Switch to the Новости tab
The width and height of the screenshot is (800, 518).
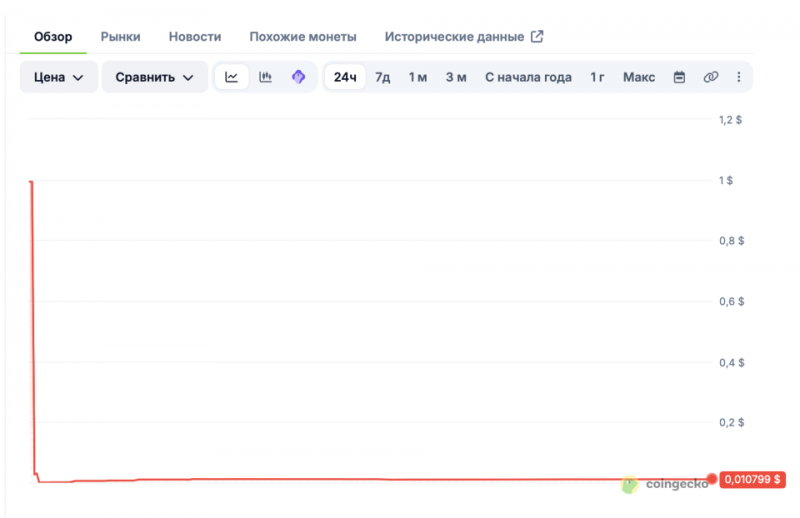[x=195, y=37]
